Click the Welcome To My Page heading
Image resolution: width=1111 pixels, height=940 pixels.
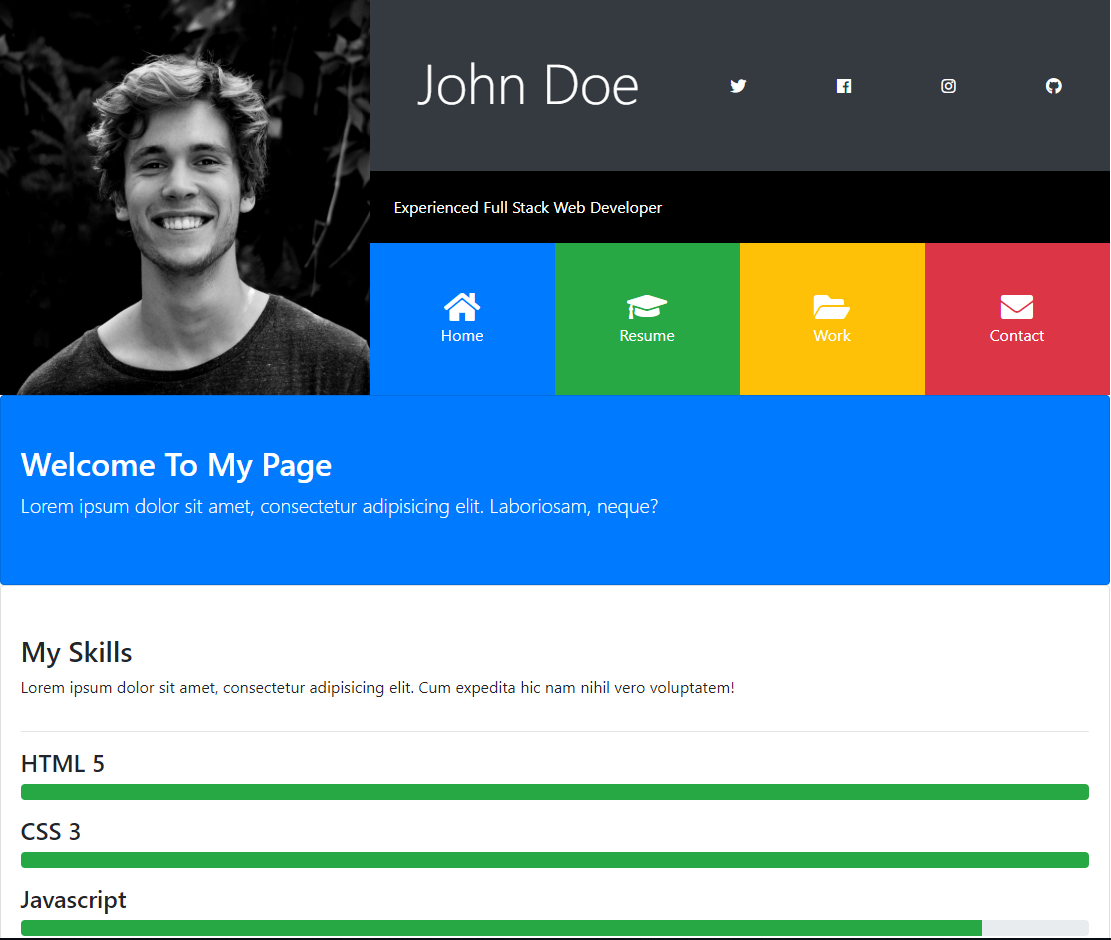coord(177,465)
